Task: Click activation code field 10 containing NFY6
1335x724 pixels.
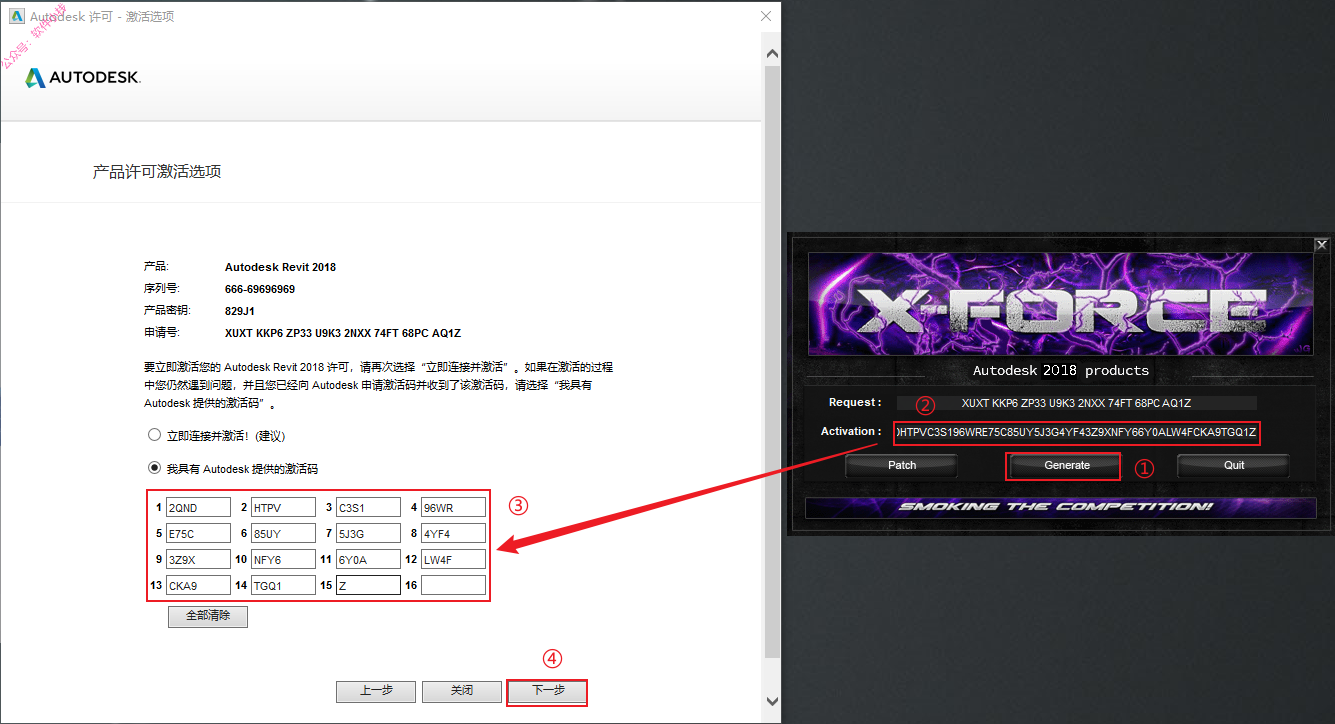Action: click(x=283, y=559)
